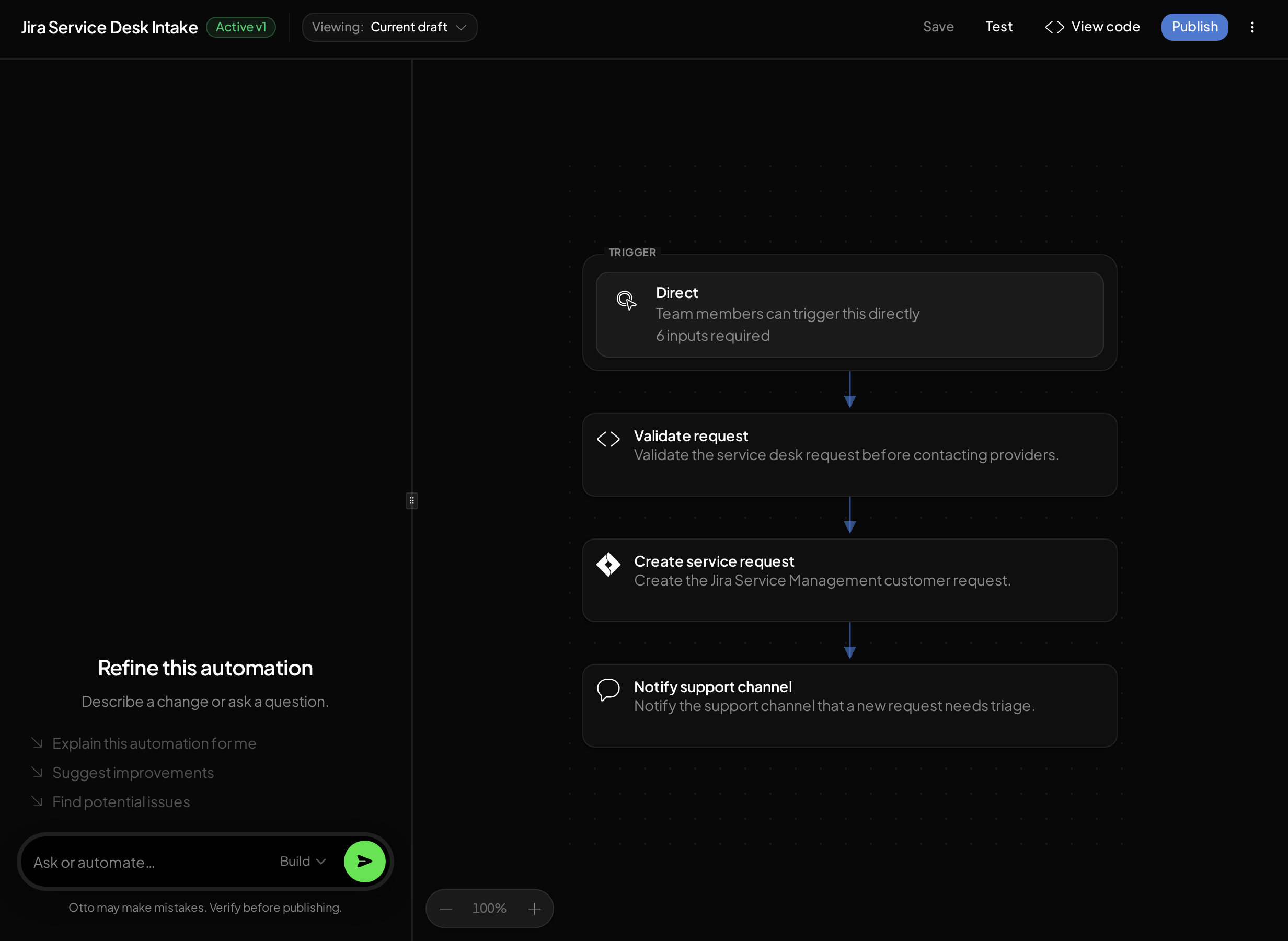Open View code
Viewport: 1288px width, 941px height.
1092,27
